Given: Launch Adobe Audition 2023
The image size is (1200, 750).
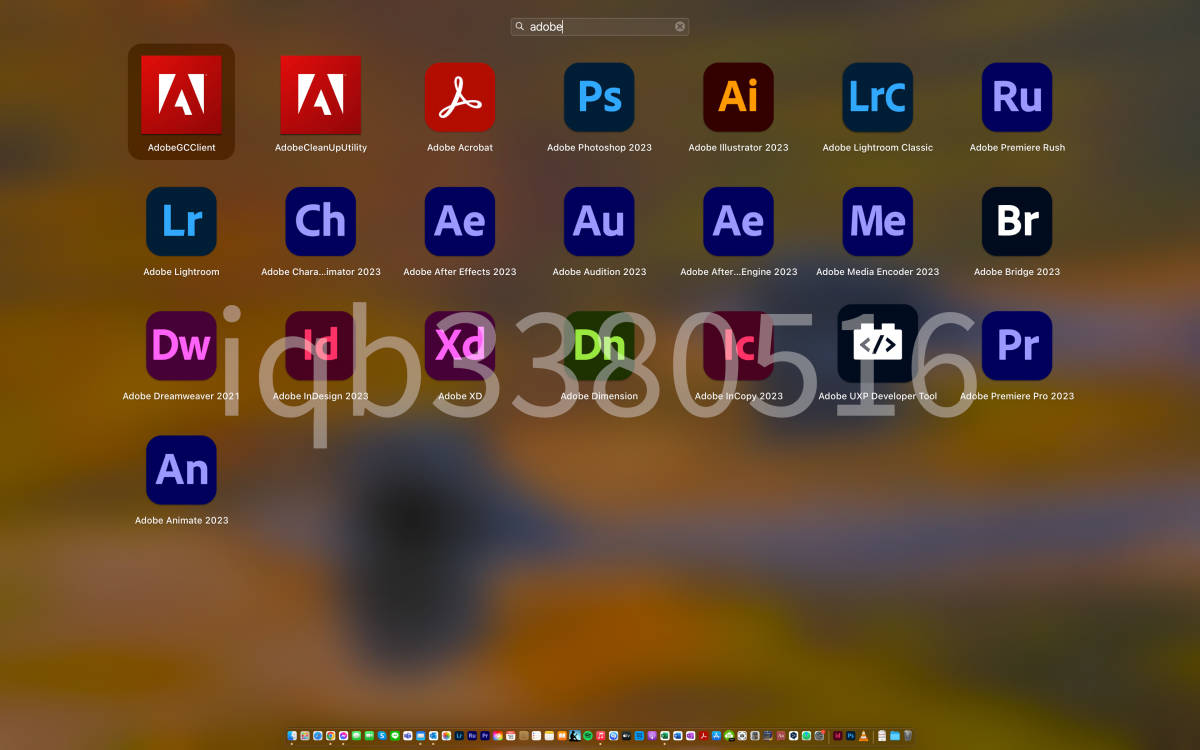Looking at the screenshot, I should [x=599, y=221].
